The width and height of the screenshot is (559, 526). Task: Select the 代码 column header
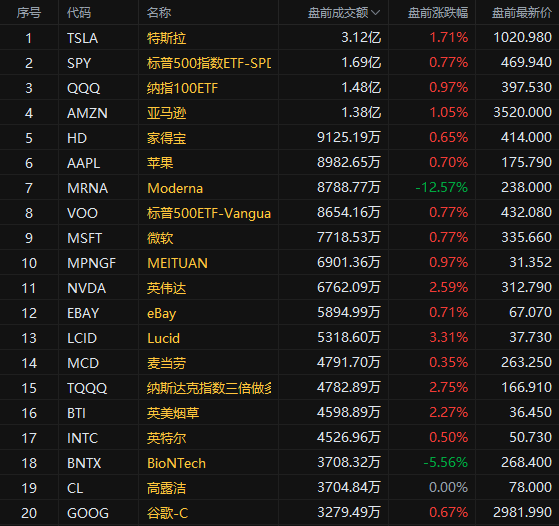(79, 13)
